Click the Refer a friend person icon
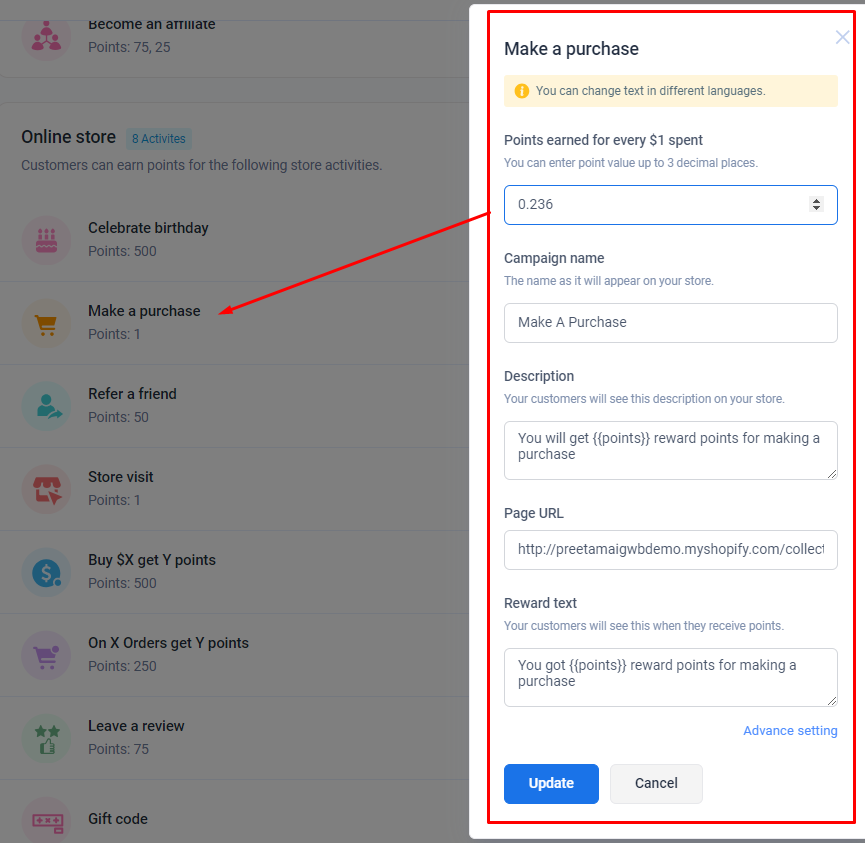865x843 pixels. pos(46,406)
